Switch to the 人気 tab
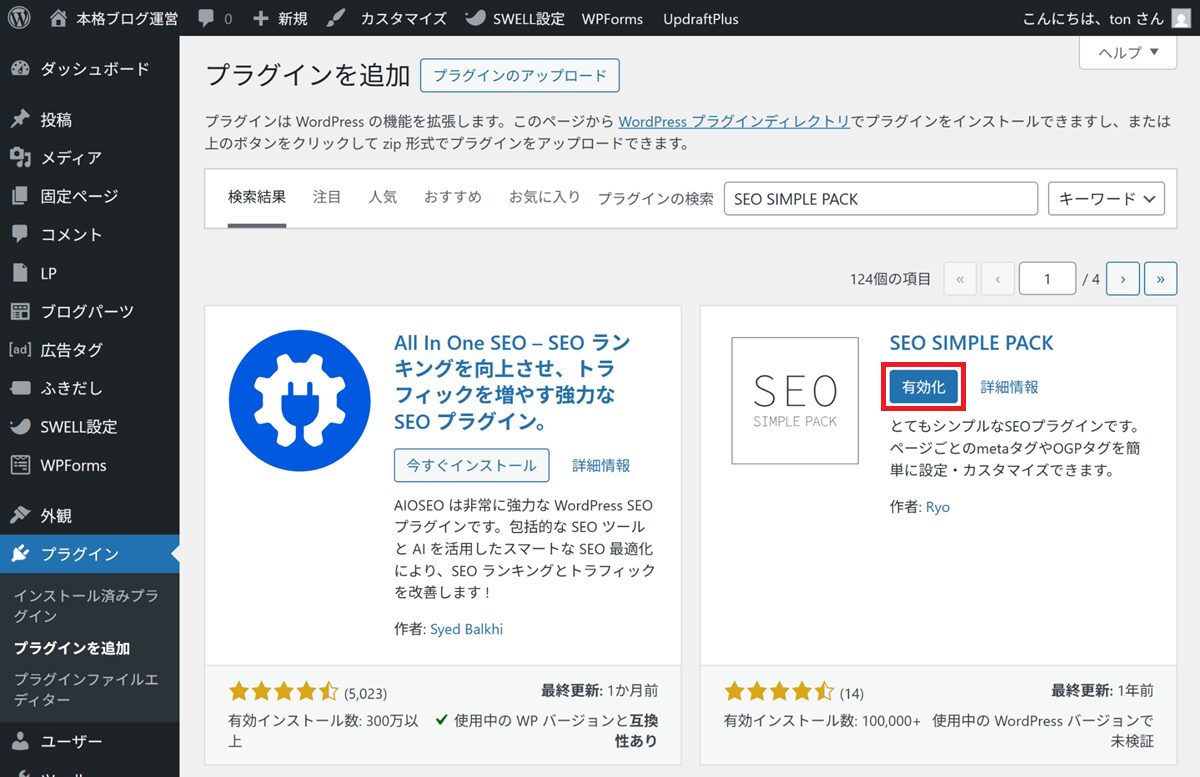Screen dimensions: 1200x777 382,197
